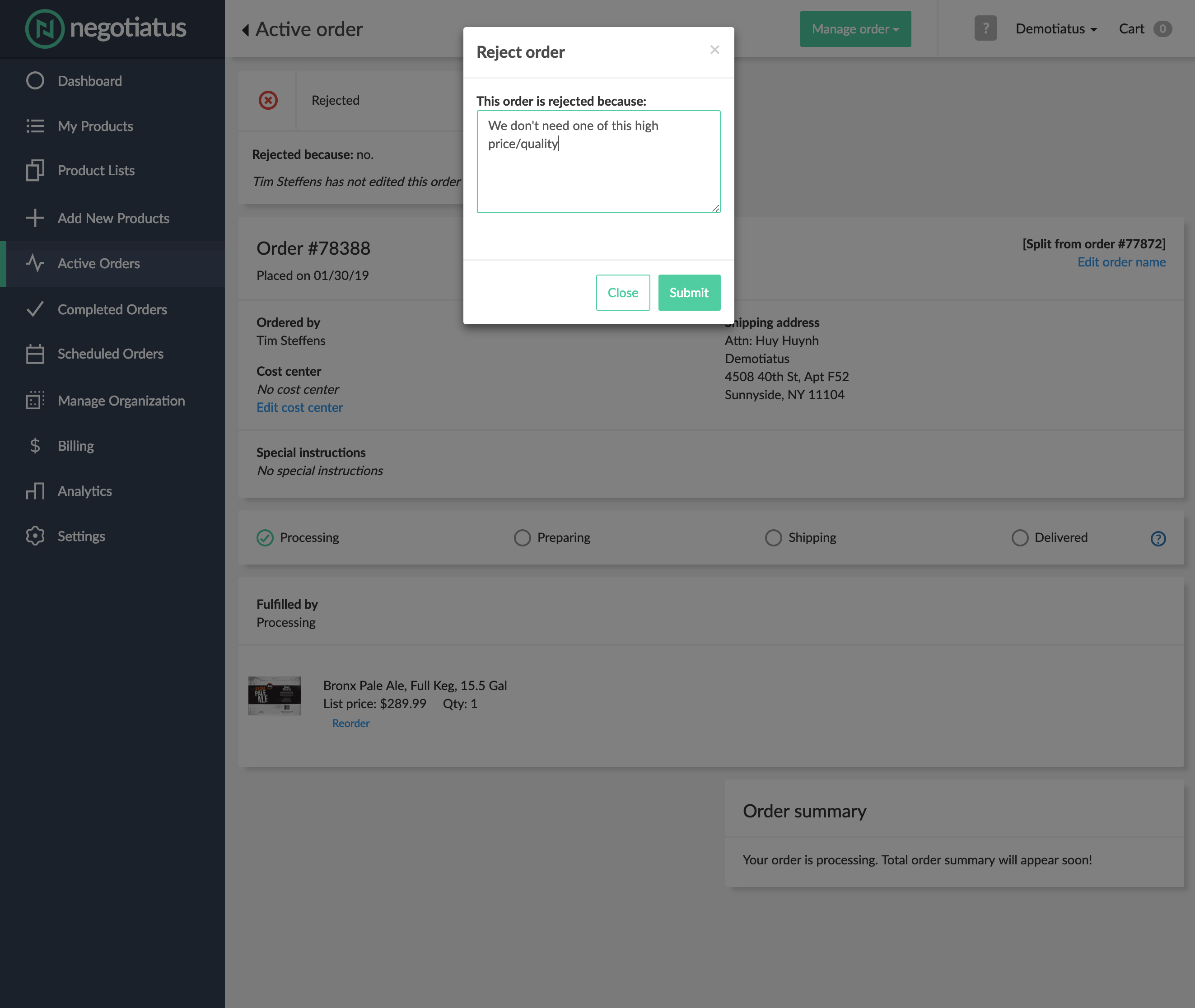Click the Edit cost center link

click(299, 407)
